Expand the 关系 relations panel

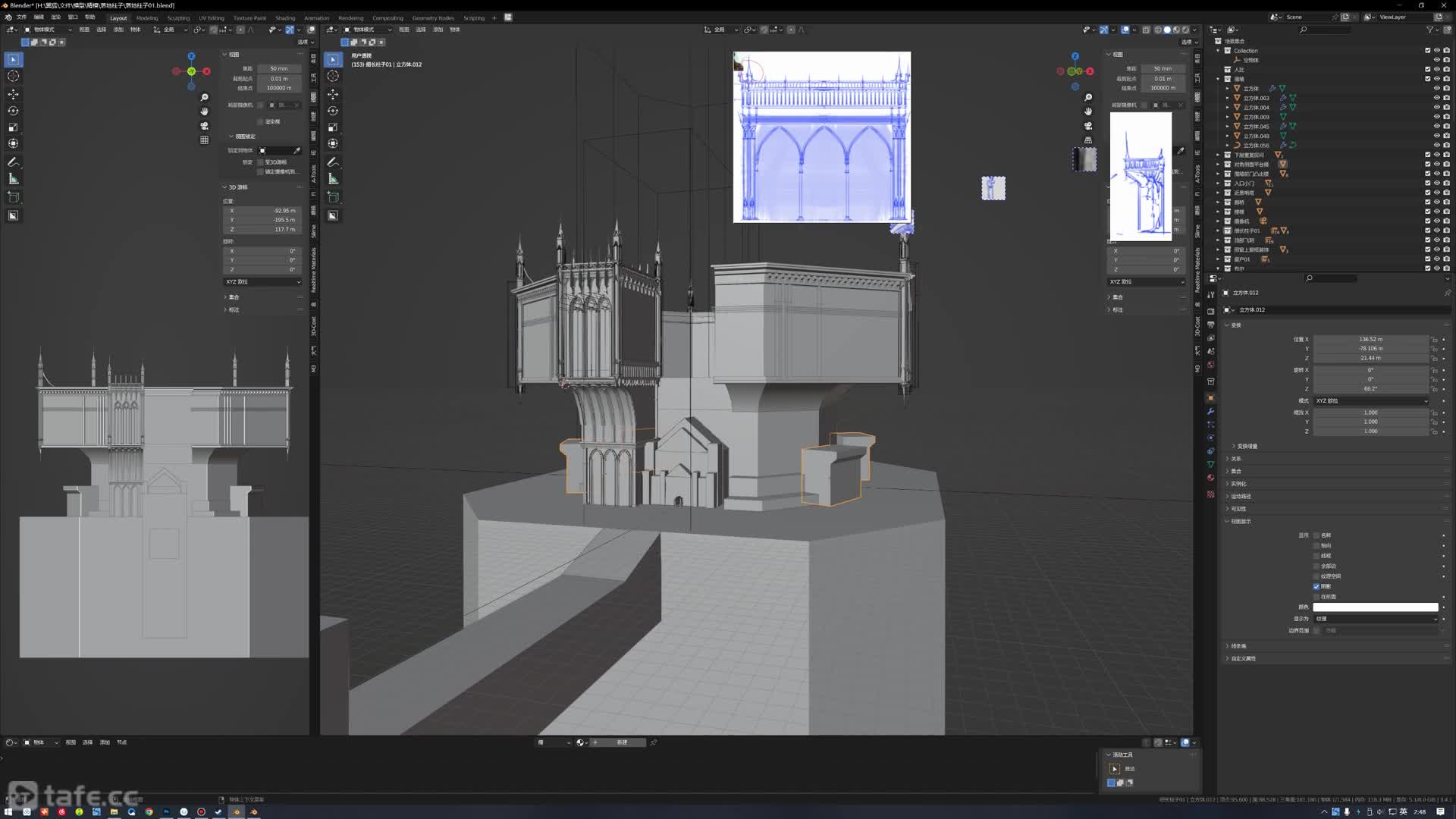[x=1236, y=459]
